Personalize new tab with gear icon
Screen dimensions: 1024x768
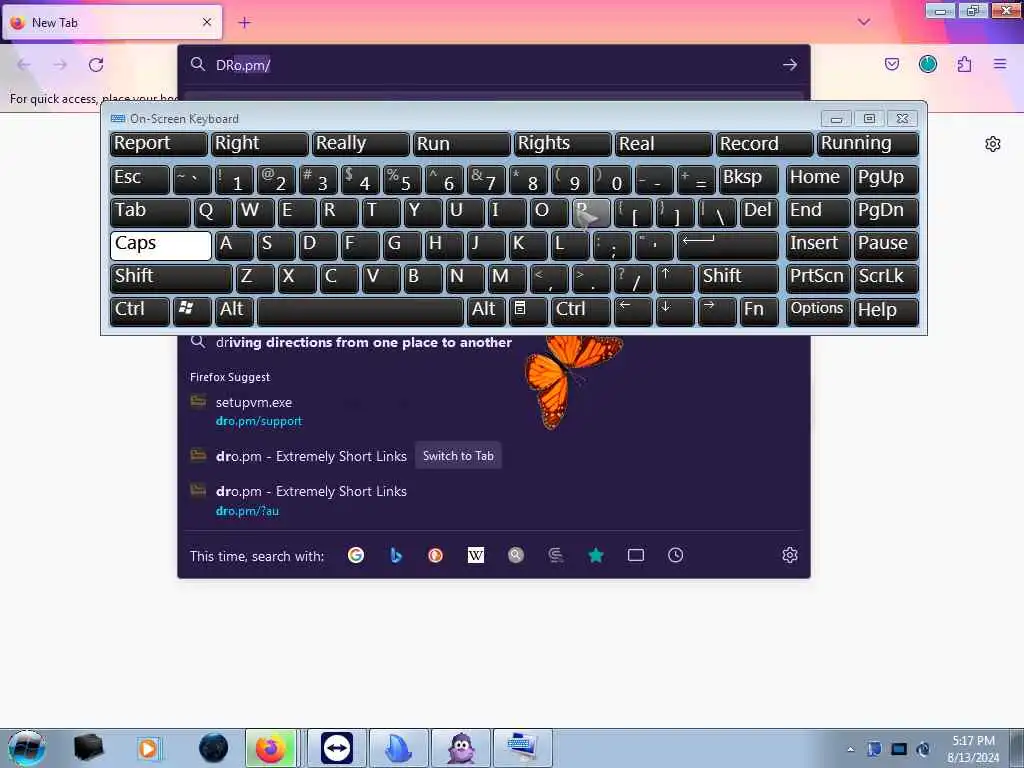[x=993, y=144]
